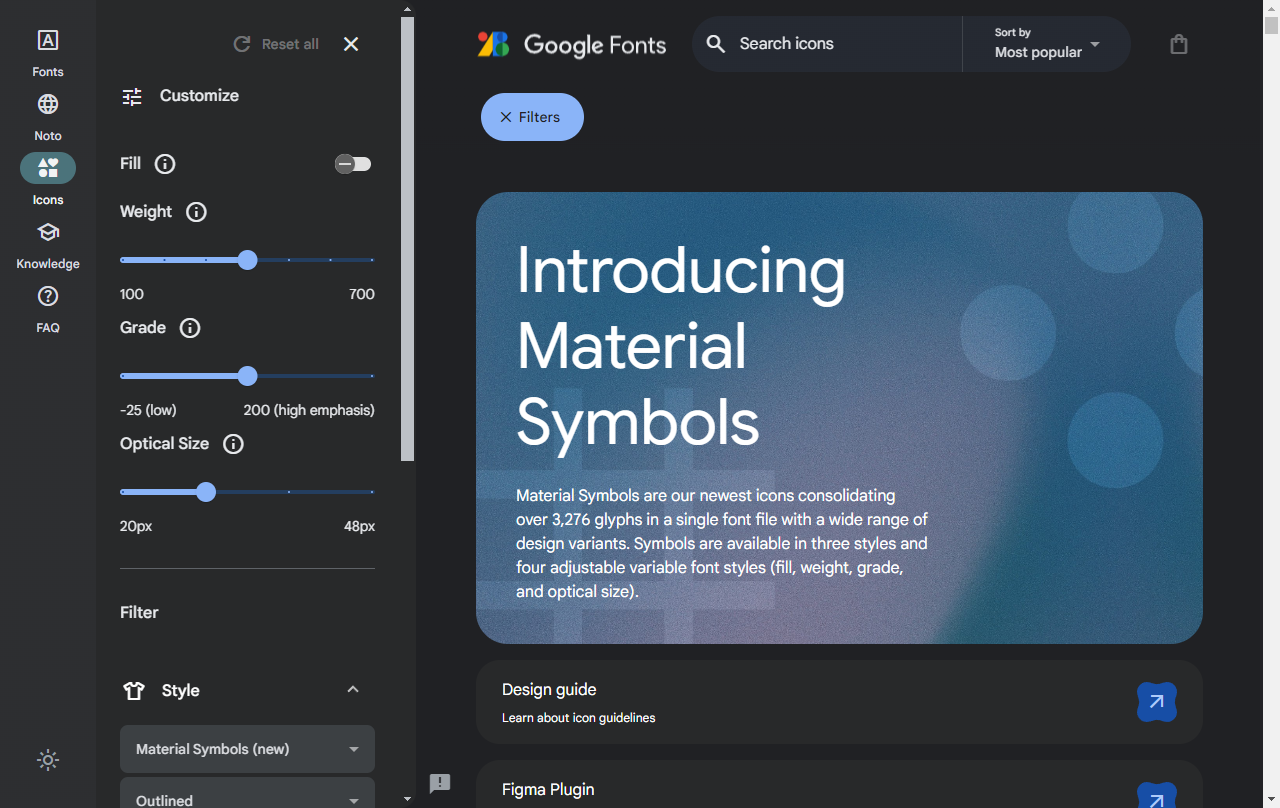This screenshot has height=808, width=1280.
Task: Open the Knowledge graduation cap icon
Action: point(48,232)
